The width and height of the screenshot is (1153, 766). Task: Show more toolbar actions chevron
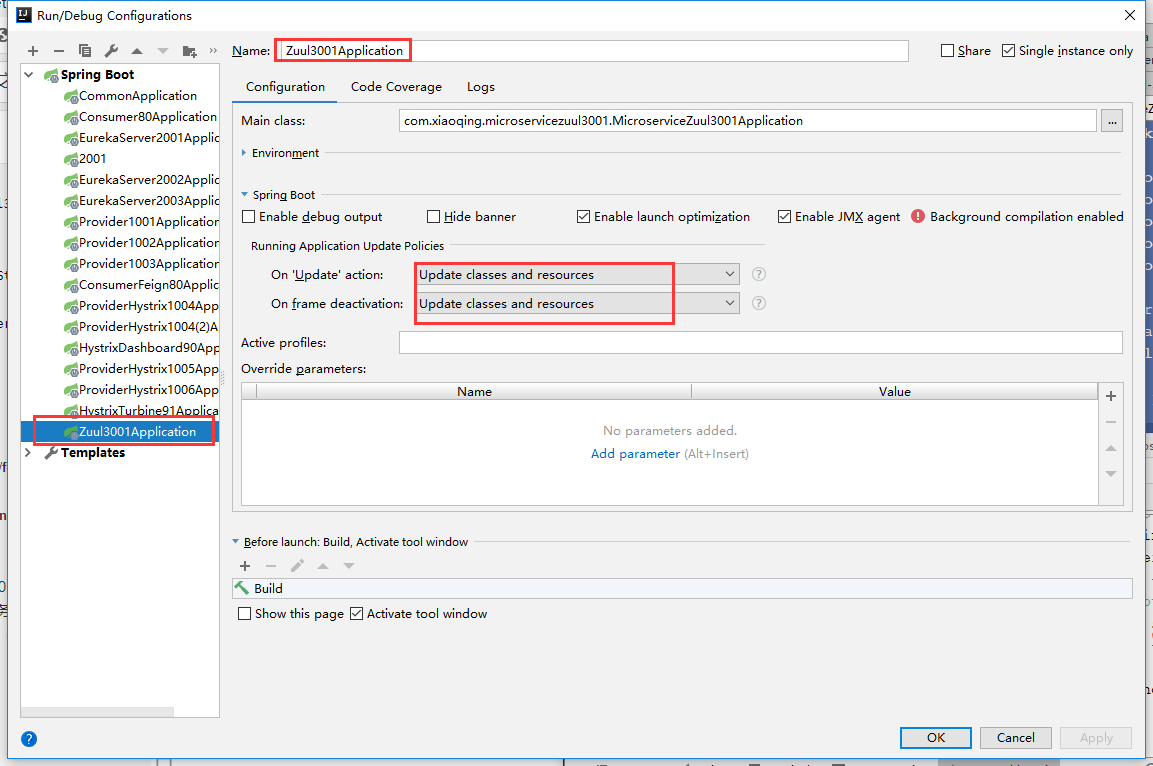213,51
